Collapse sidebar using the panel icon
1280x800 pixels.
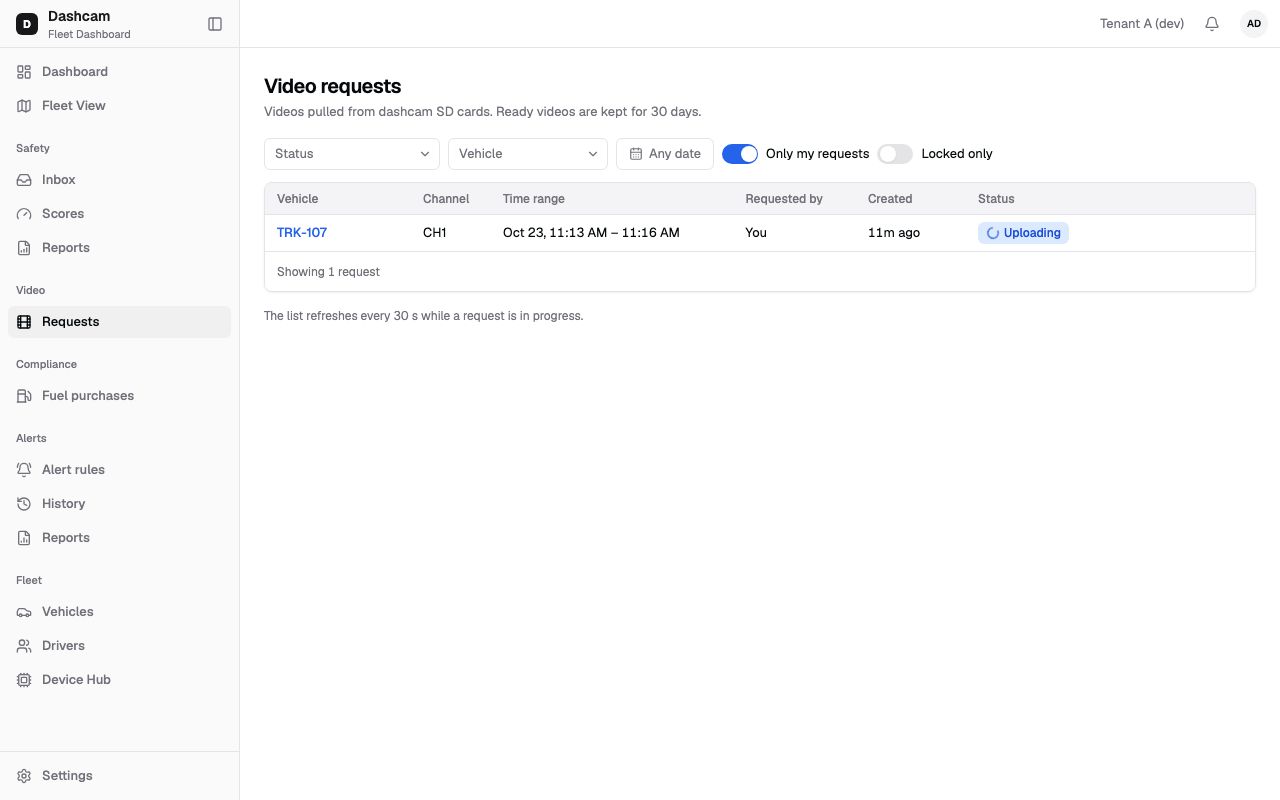click(x=215, y=24)
